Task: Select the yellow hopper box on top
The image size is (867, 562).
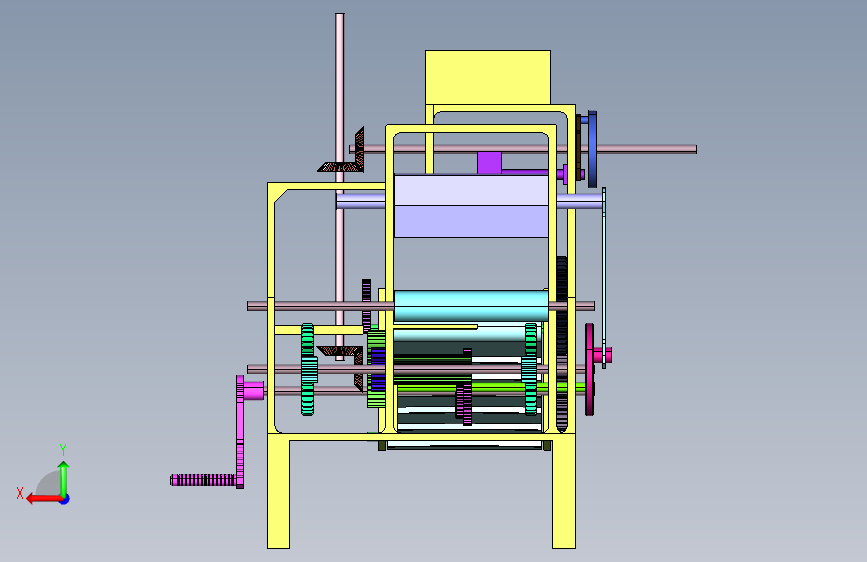Action: pyautogui.click(x=488, y=77)
